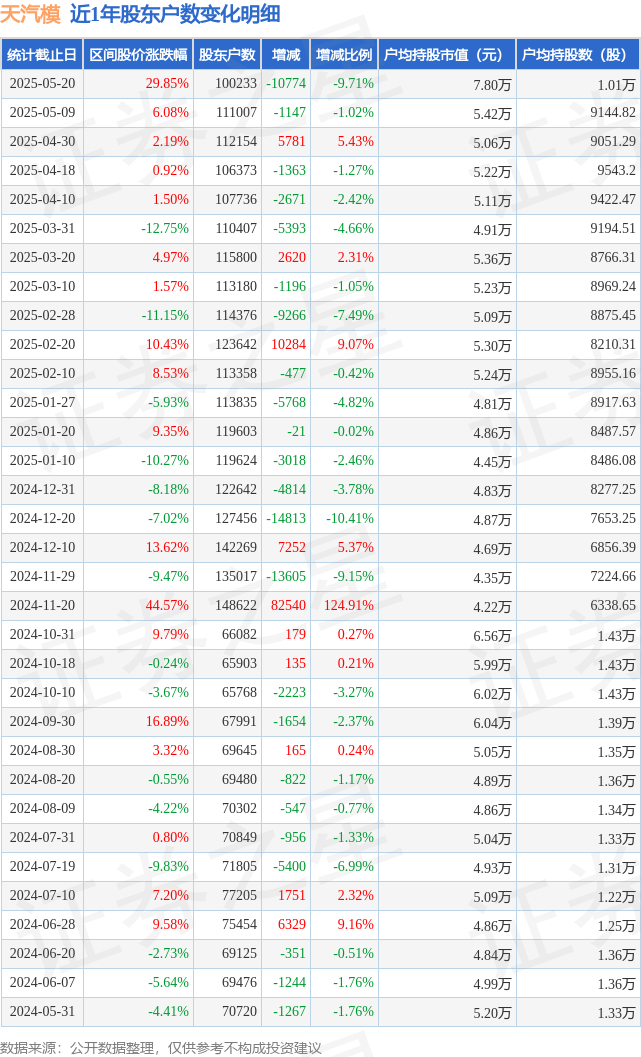Select the 2025-05-20 date cell
The height and width of the screenshot is (1057, 641).
point(42,84)
